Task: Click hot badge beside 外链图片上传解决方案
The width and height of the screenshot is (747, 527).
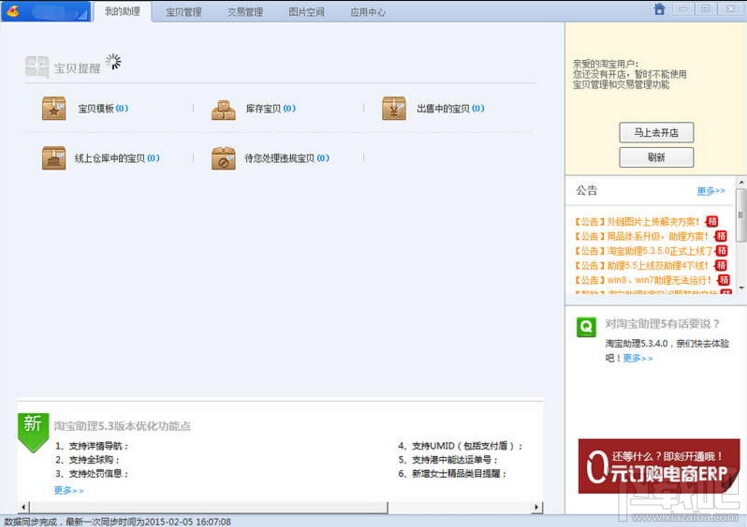Action: click(x=712, y=222)
